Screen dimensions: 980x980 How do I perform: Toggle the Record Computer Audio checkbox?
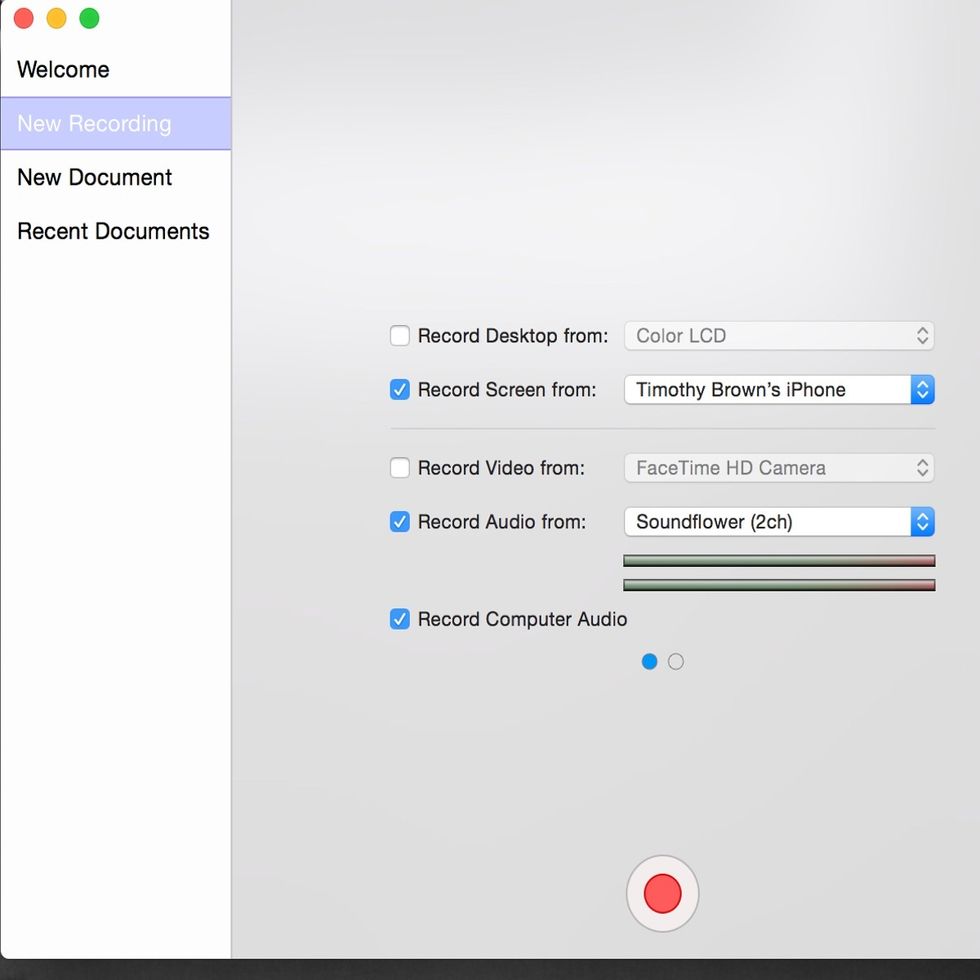coord(400,619)
